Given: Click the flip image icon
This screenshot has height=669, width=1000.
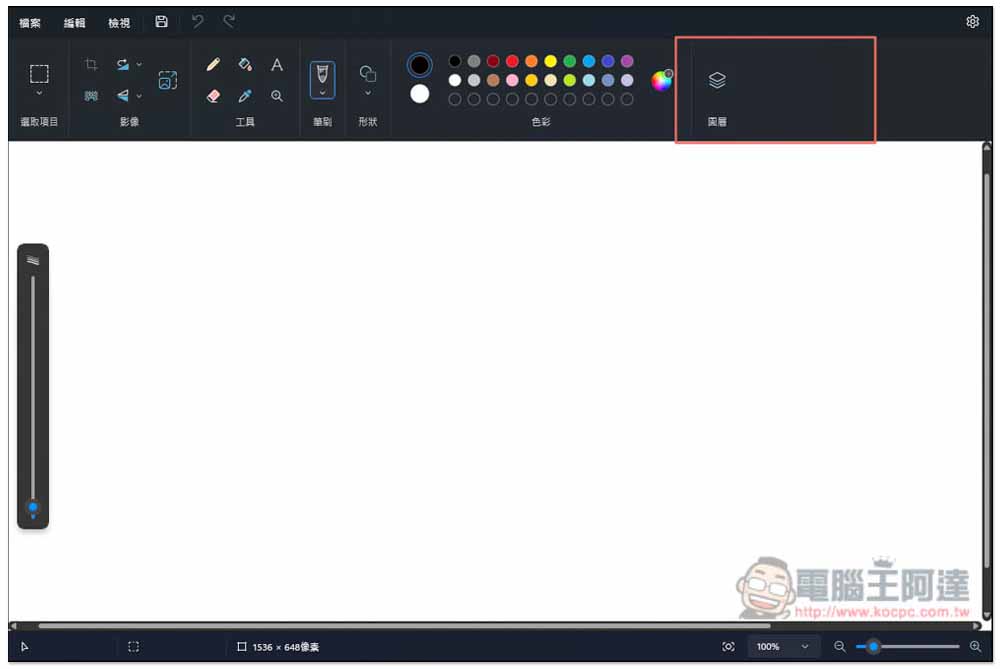Looking at the screenshot, I should pos(123,96).
